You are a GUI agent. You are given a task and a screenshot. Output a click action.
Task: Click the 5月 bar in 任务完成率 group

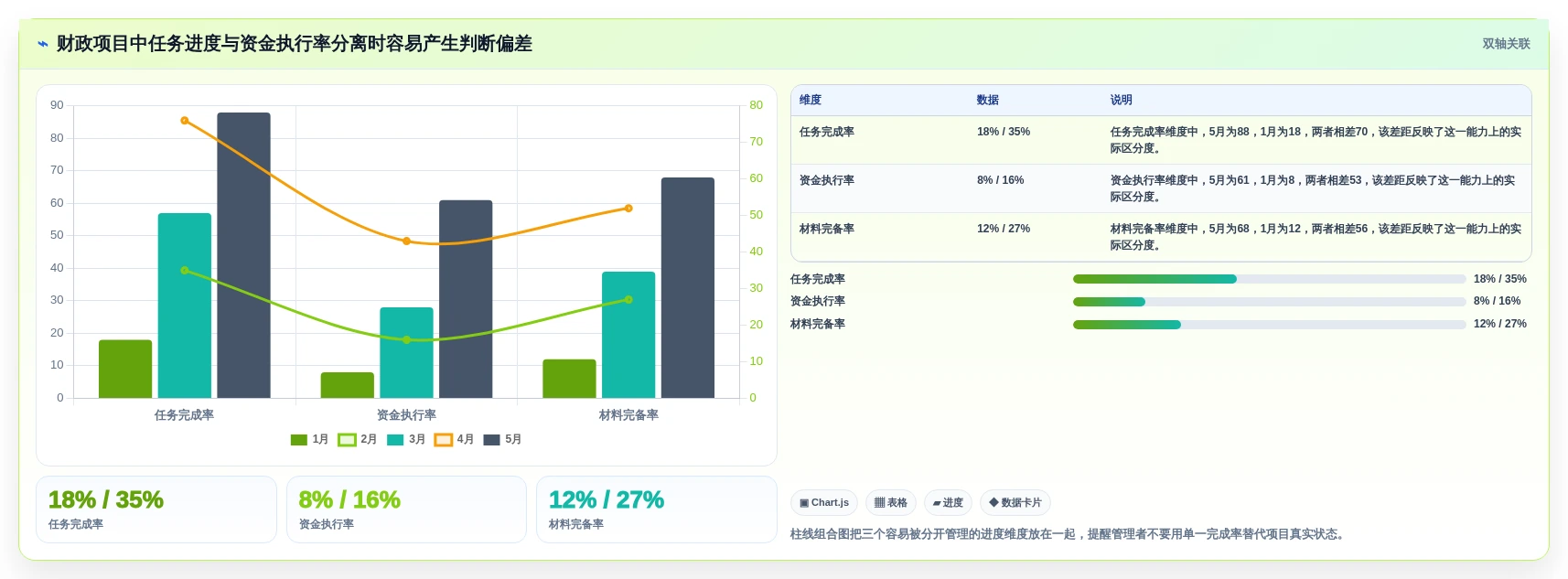pos(243,255)
